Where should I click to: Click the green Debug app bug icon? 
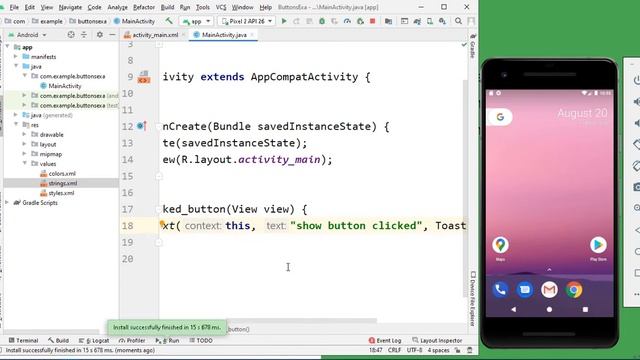(x=322, y=21)
